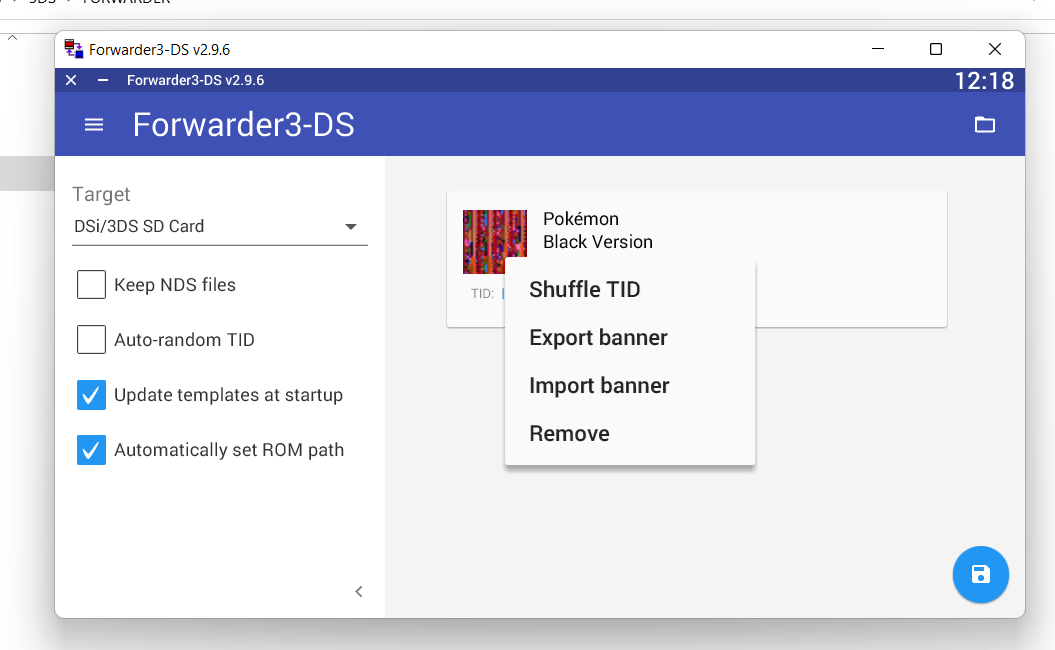Open the folder browse icon in the header
Image resolution: width=1055 pixels, height=650 pixels.
984,124
